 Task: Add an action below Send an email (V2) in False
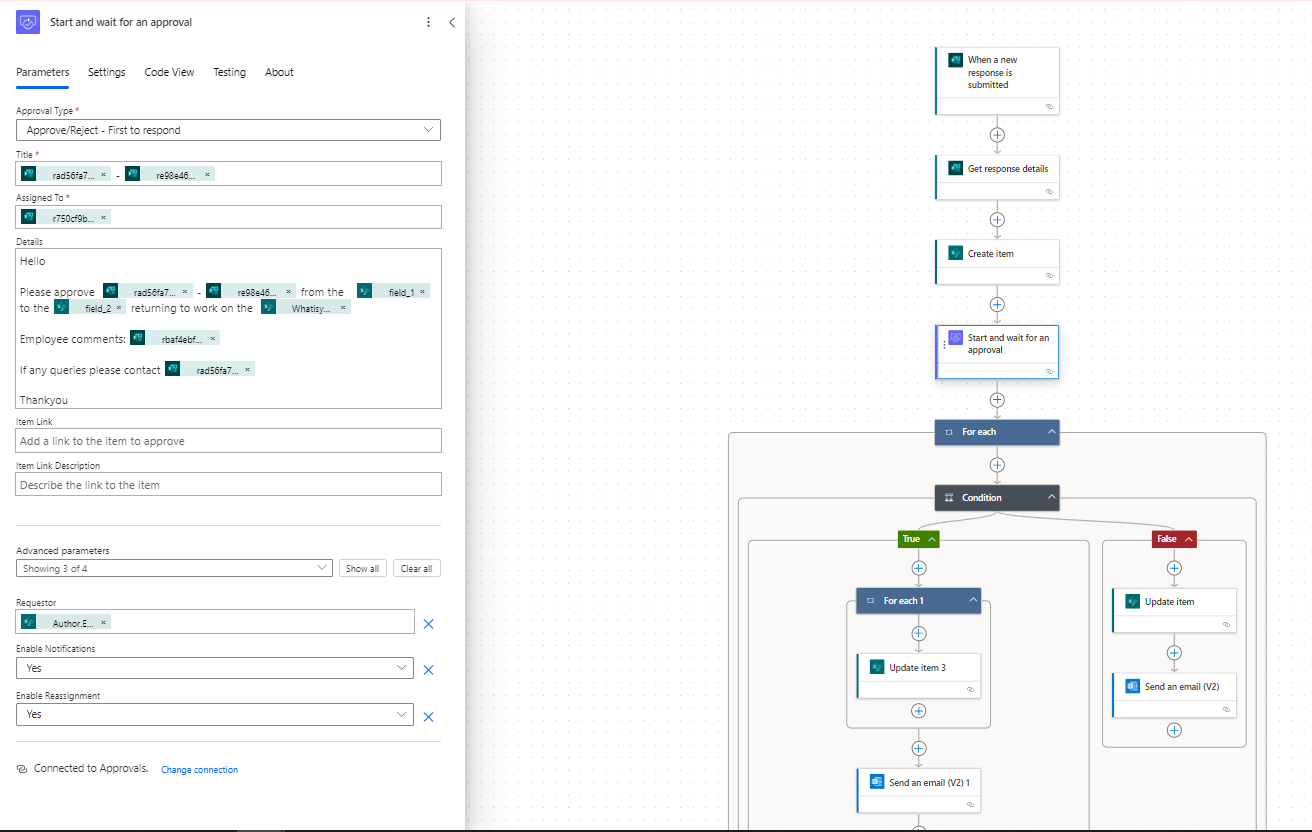coord(1175,730)
